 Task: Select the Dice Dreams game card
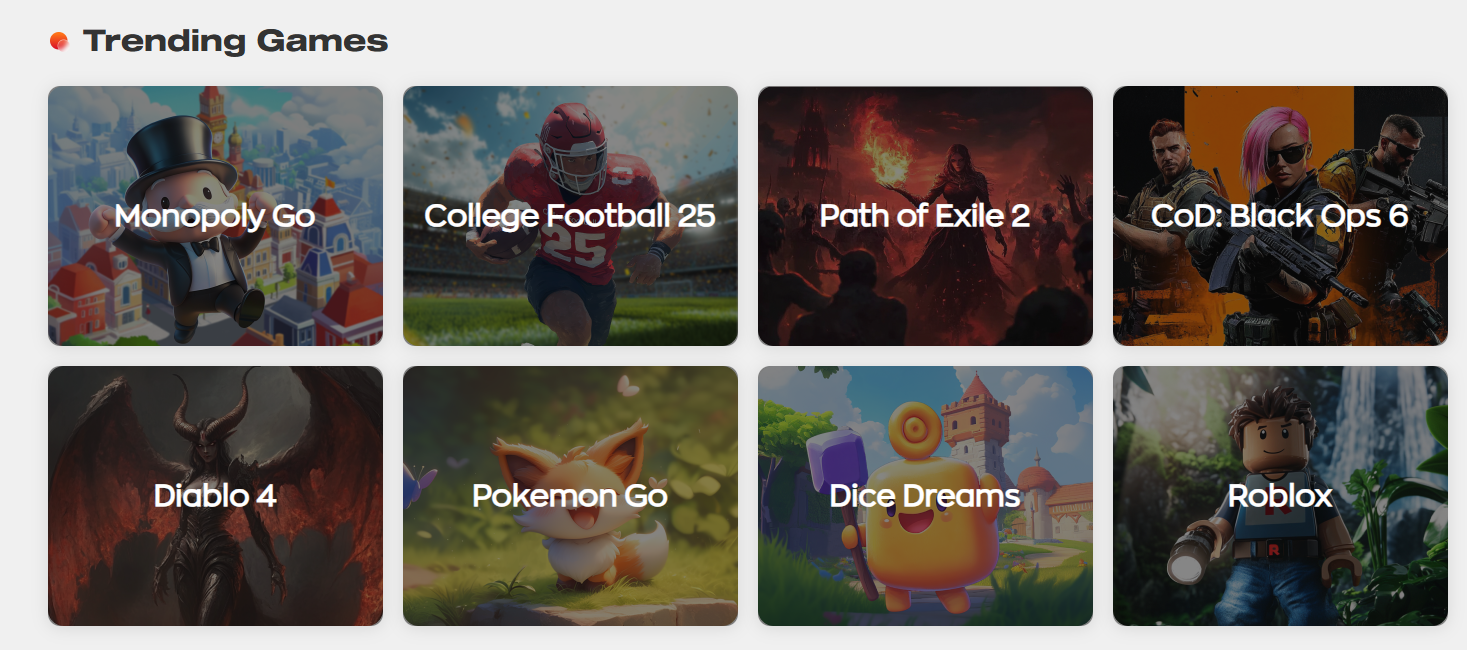click(925, 496)
